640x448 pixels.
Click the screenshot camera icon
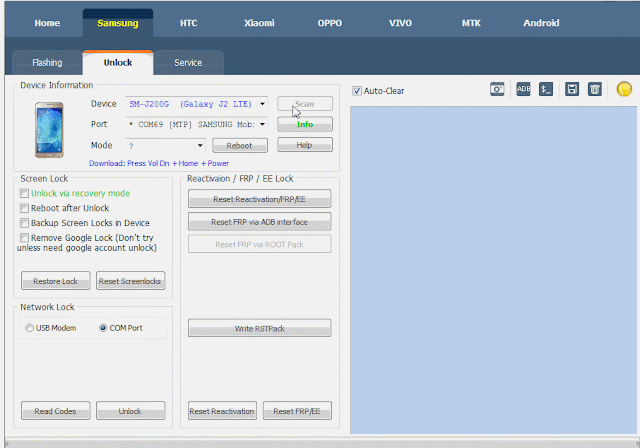(497, 89)
